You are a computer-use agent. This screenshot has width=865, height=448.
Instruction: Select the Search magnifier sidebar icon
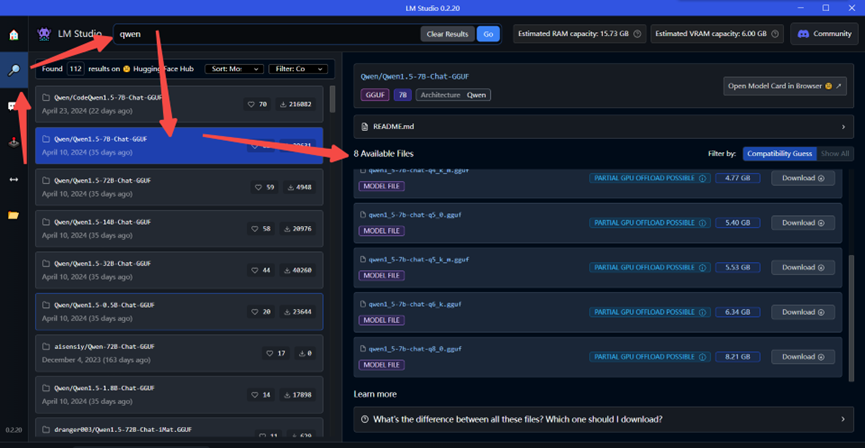[13, 70]
